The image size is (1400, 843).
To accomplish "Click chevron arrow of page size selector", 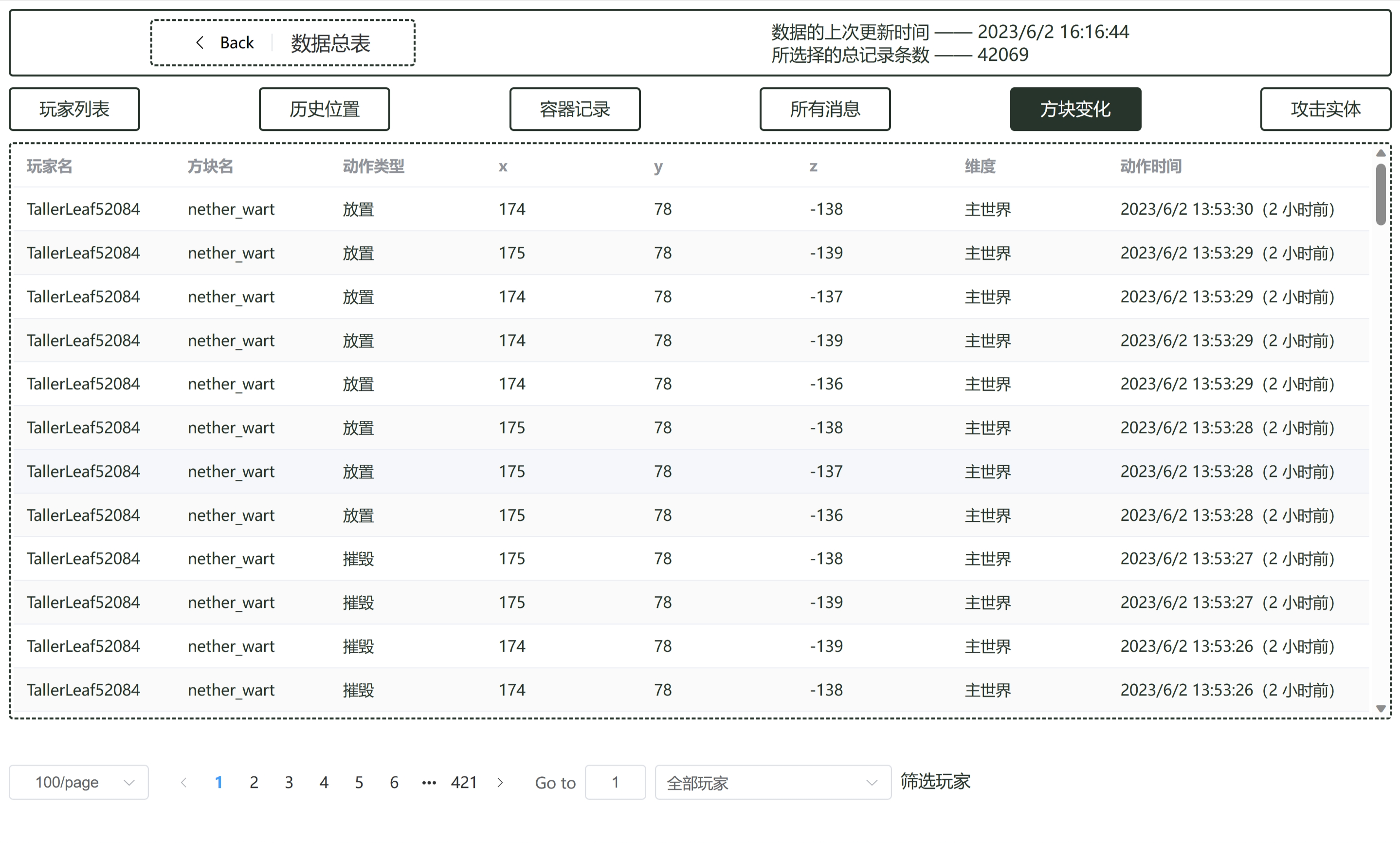I will click(129, 782).
